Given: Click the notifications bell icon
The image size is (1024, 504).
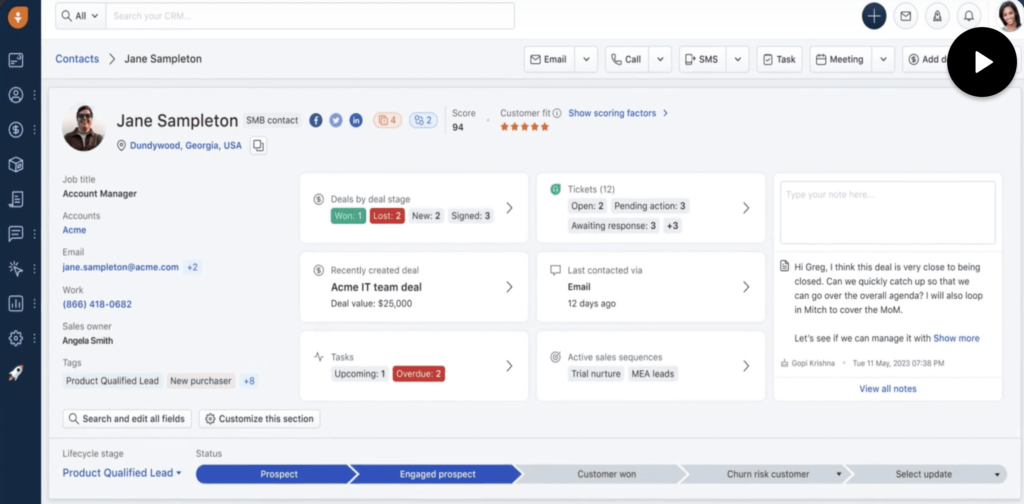Looking at the screenshot, I should tap(968, 16).
